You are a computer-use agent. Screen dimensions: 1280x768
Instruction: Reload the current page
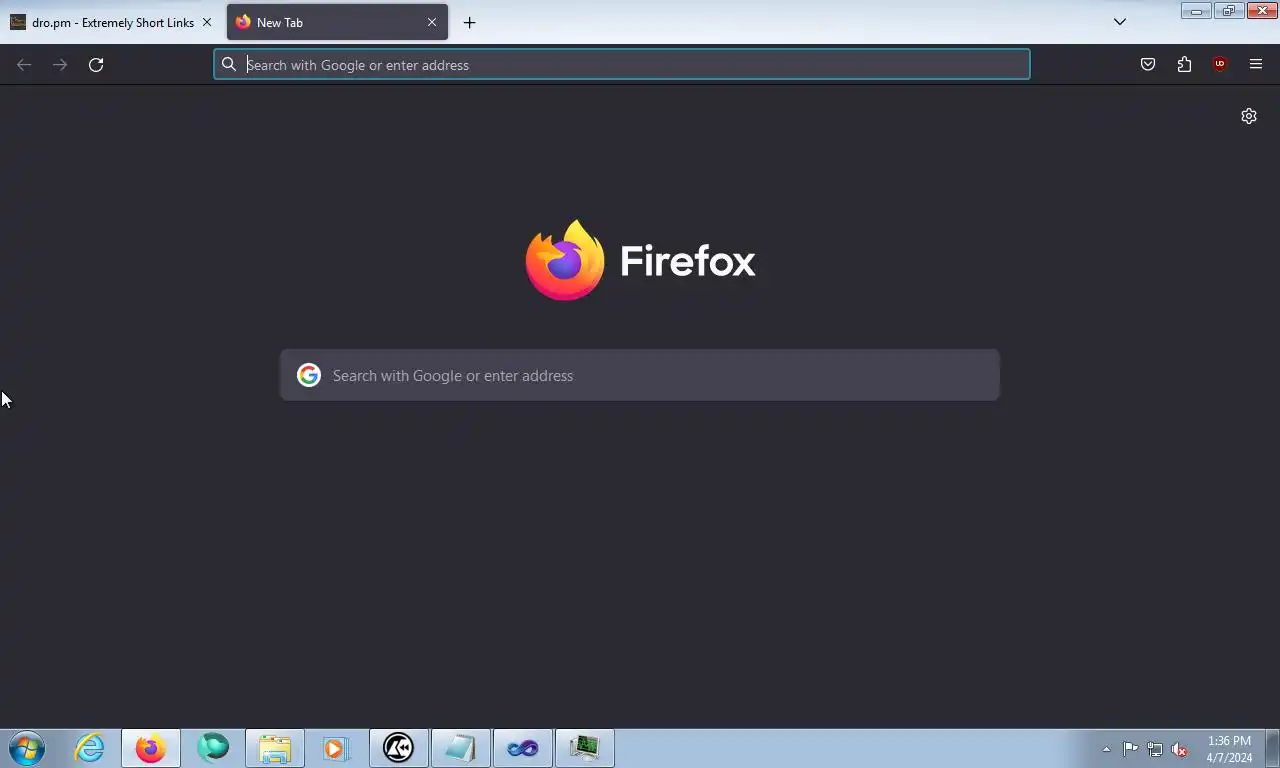point(96,65)
